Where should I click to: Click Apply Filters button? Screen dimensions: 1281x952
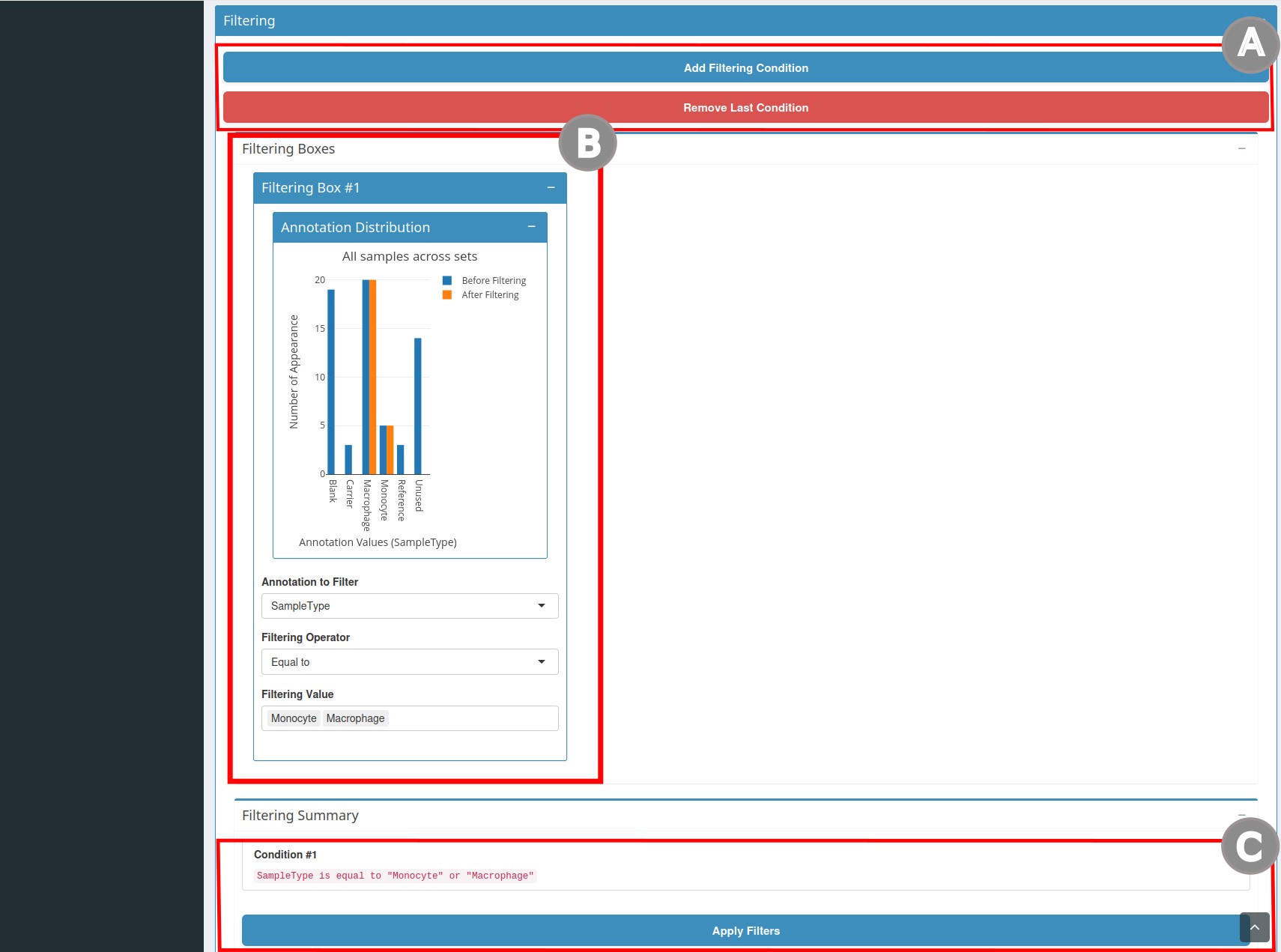[745, 930]
